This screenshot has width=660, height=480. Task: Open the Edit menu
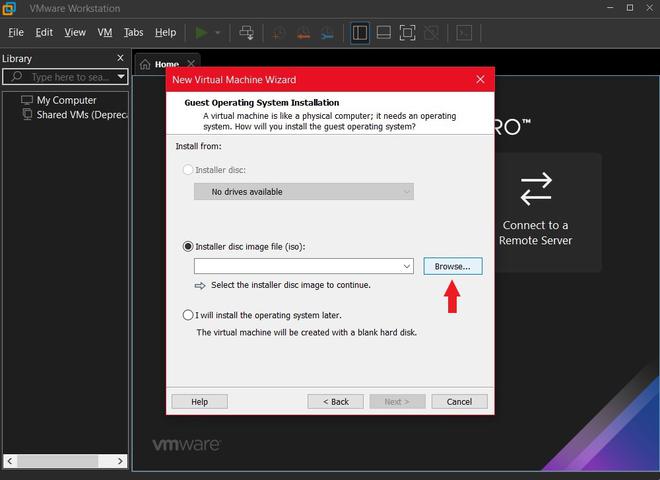pyautogui.click(x=44, y=32)
